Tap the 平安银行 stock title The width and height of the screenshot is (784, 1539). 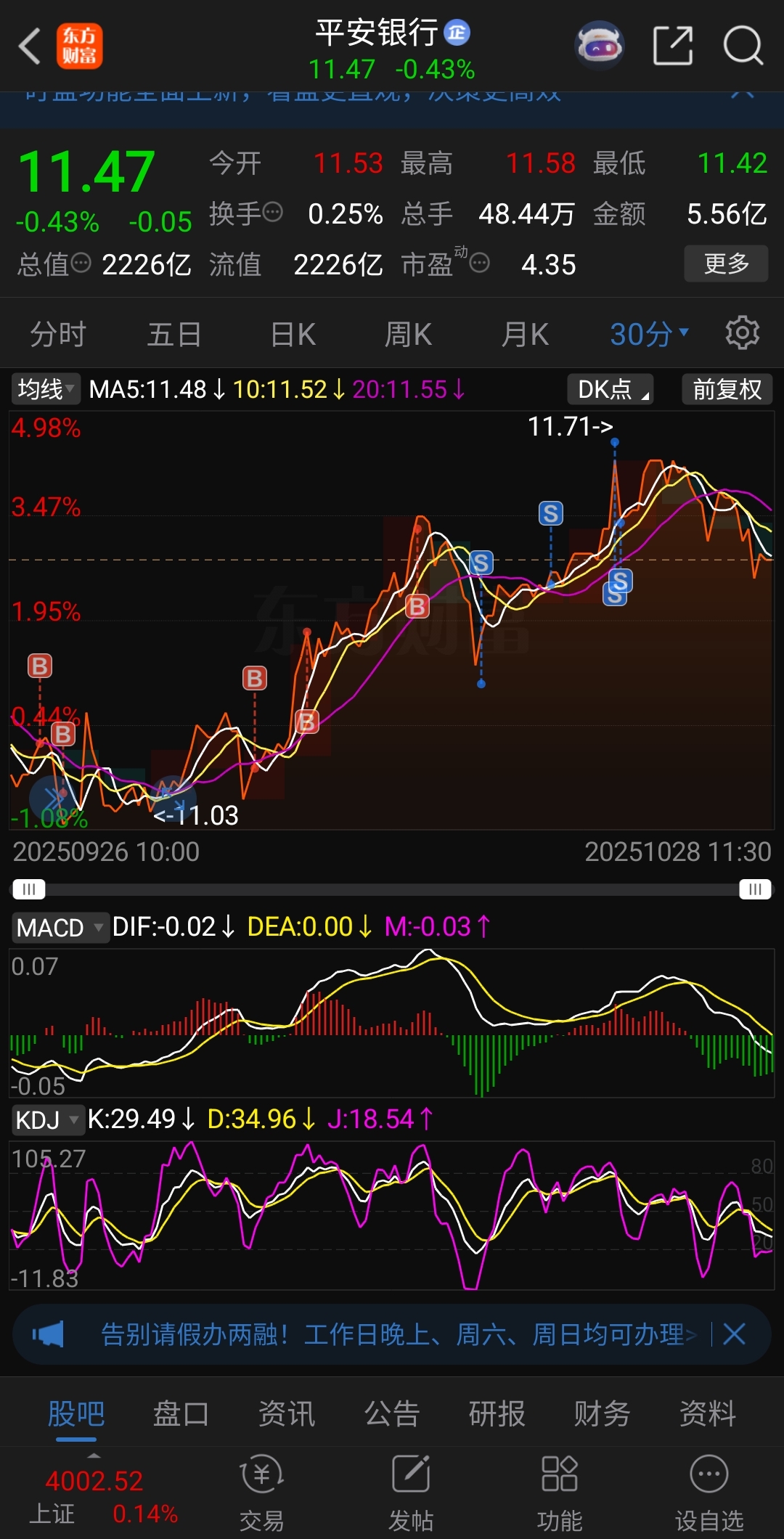point(377,33)
